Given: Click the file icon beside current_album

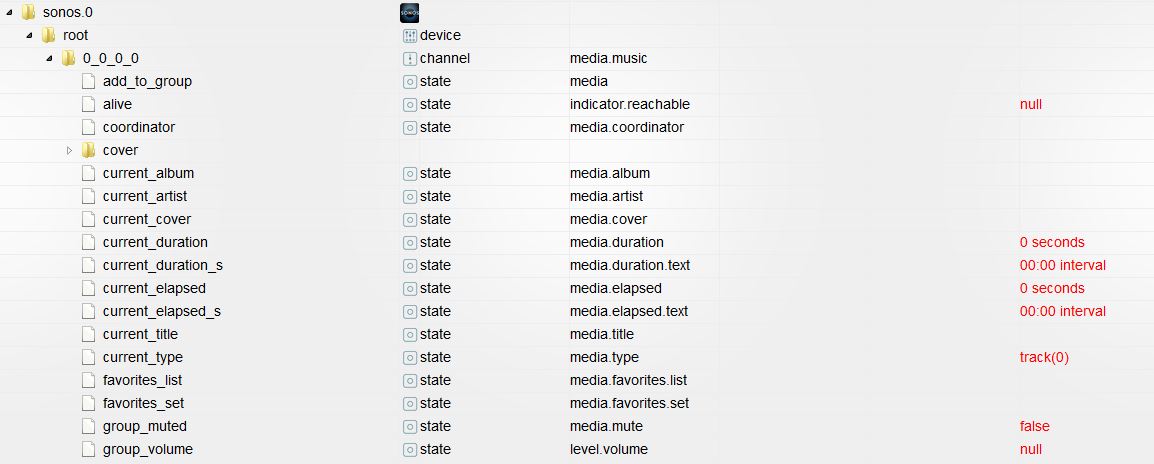Looking at the screenshot, I should point(89,173).
